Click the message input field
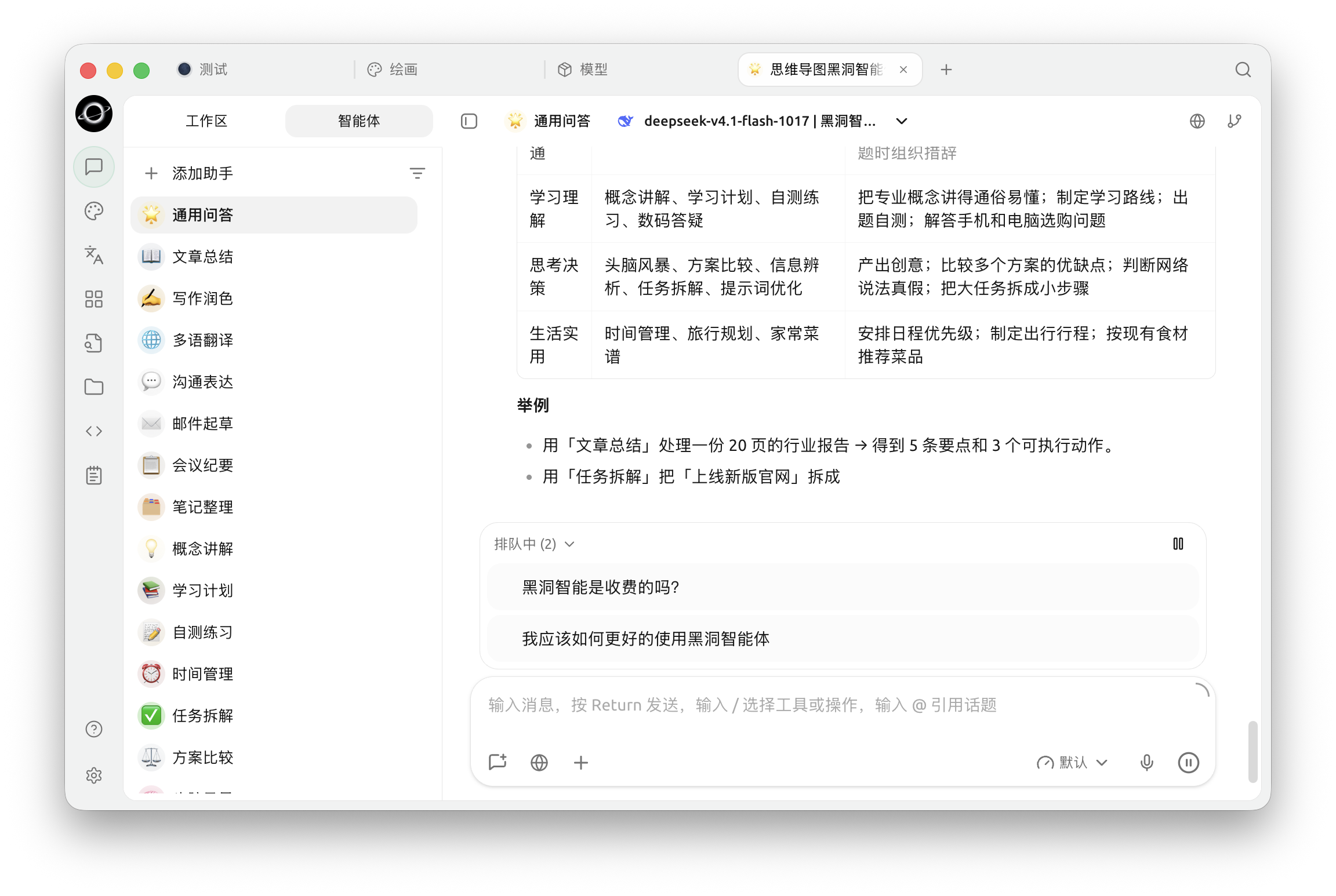 click(x=843, y=706)
